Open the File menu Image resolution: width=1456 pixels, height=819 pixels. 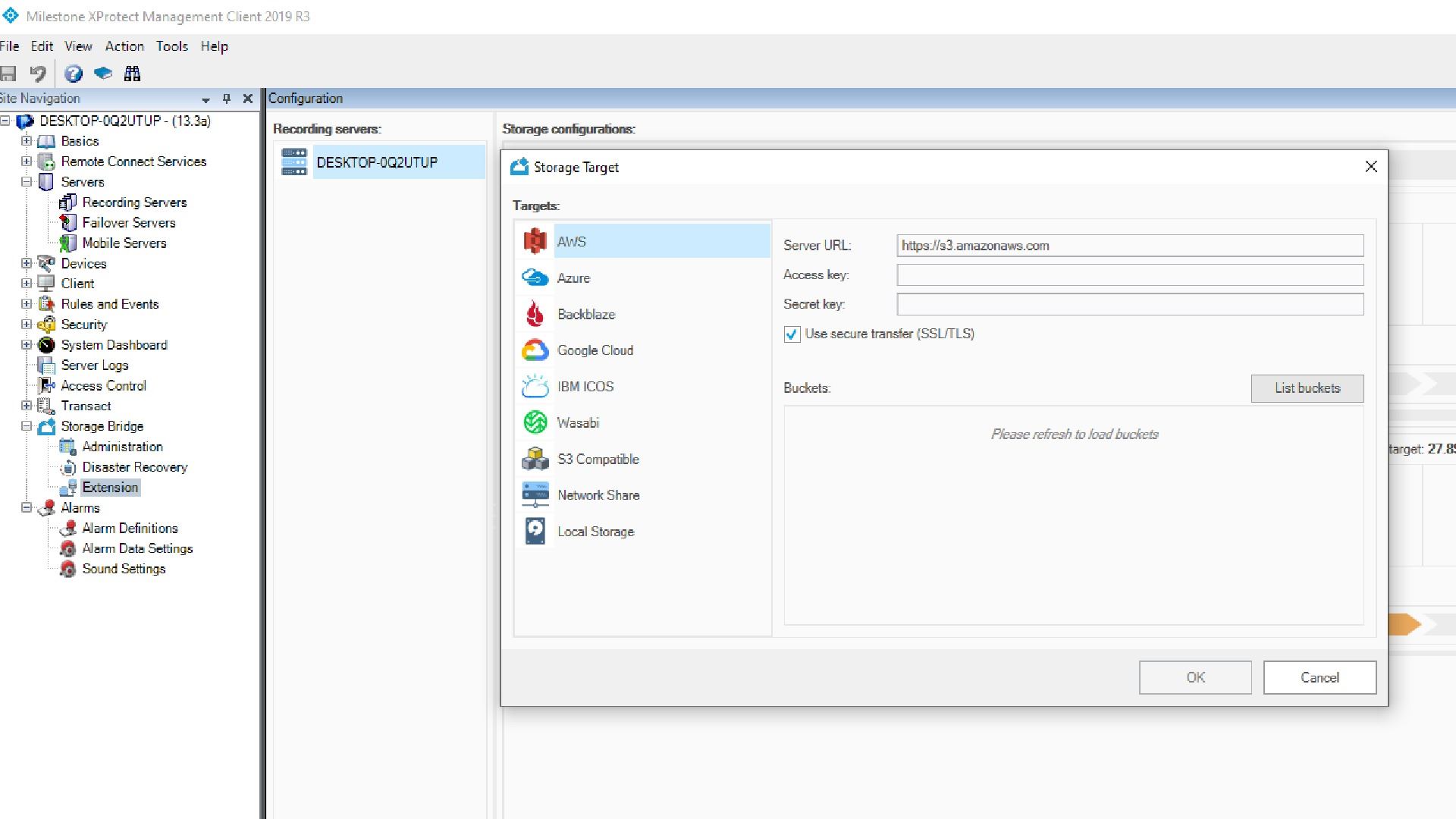[x=9, y=46]
